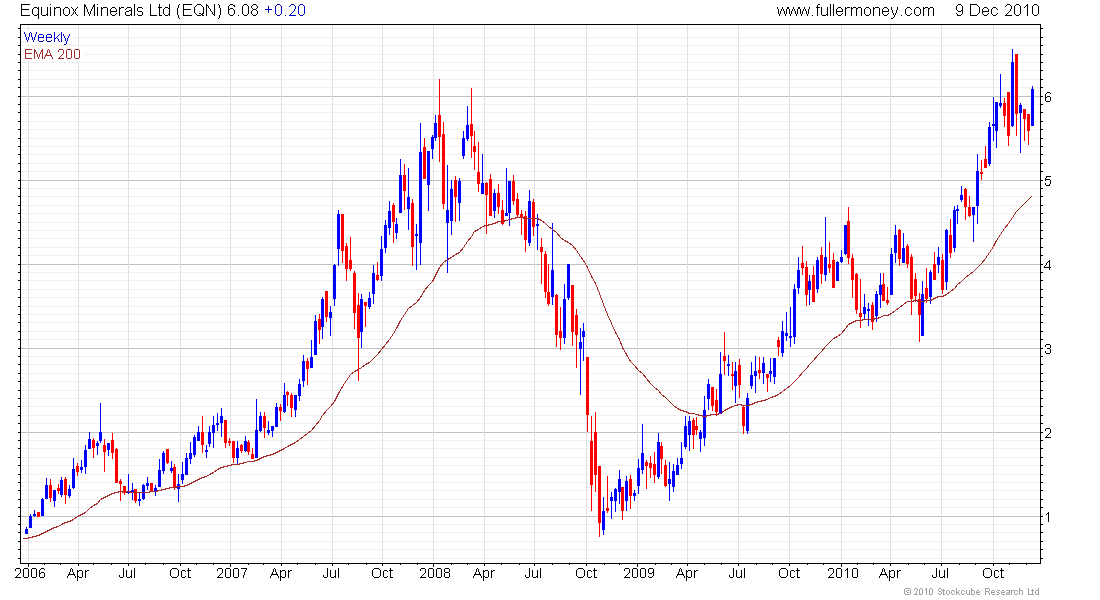Click y-axis label '4'
Image resolution: width=1100 pixels, height=600 pixels.
(x=1048, y=265)
